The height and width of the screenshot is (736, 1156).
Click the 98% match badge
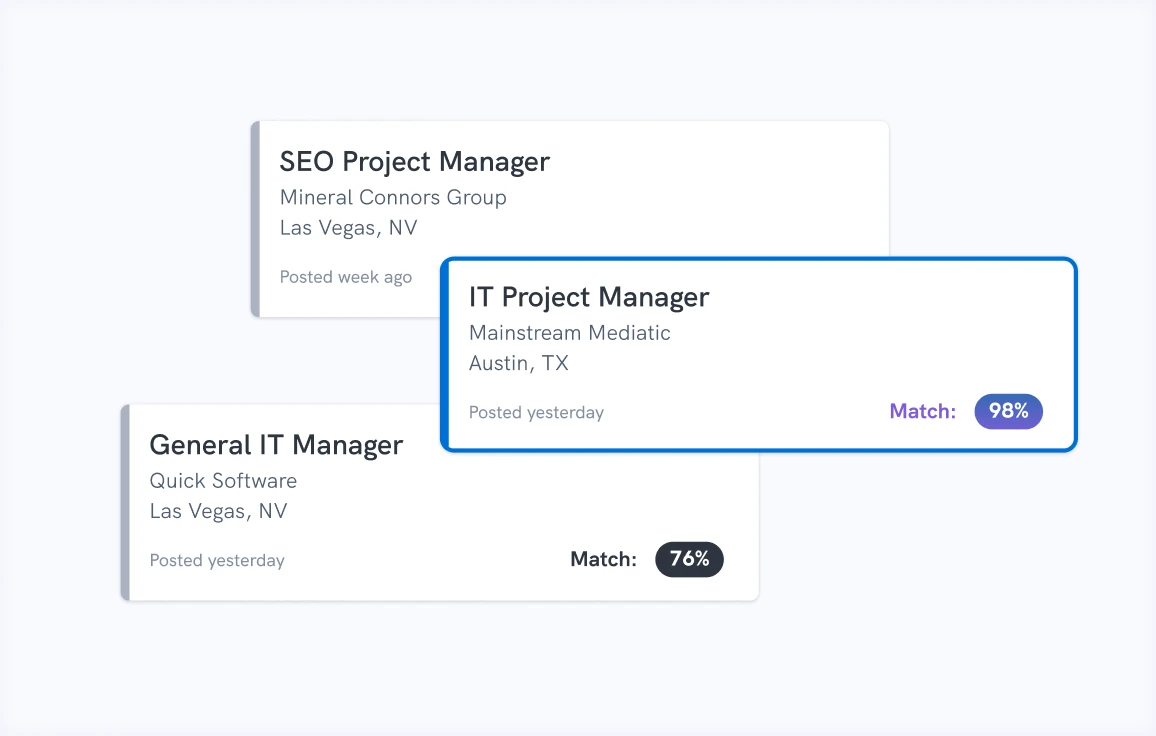coord(1008,411)
